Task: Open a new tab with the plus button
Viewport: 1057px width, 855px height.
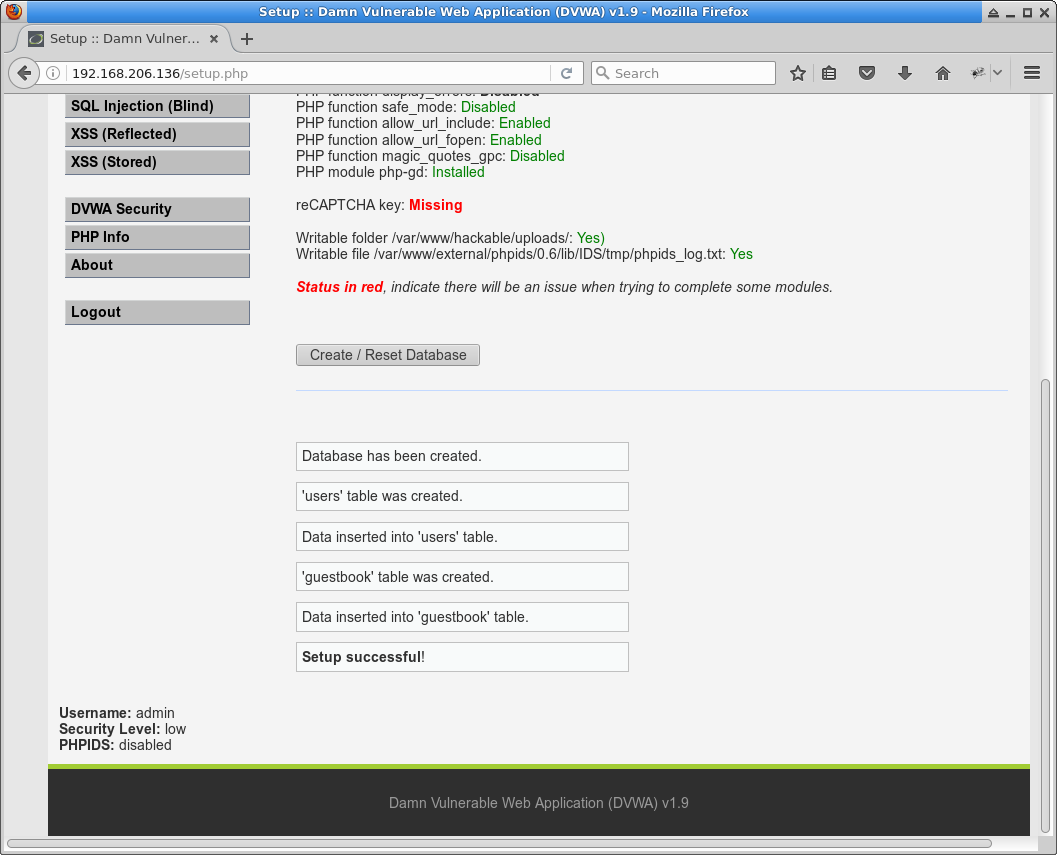Action: point(247,39)
